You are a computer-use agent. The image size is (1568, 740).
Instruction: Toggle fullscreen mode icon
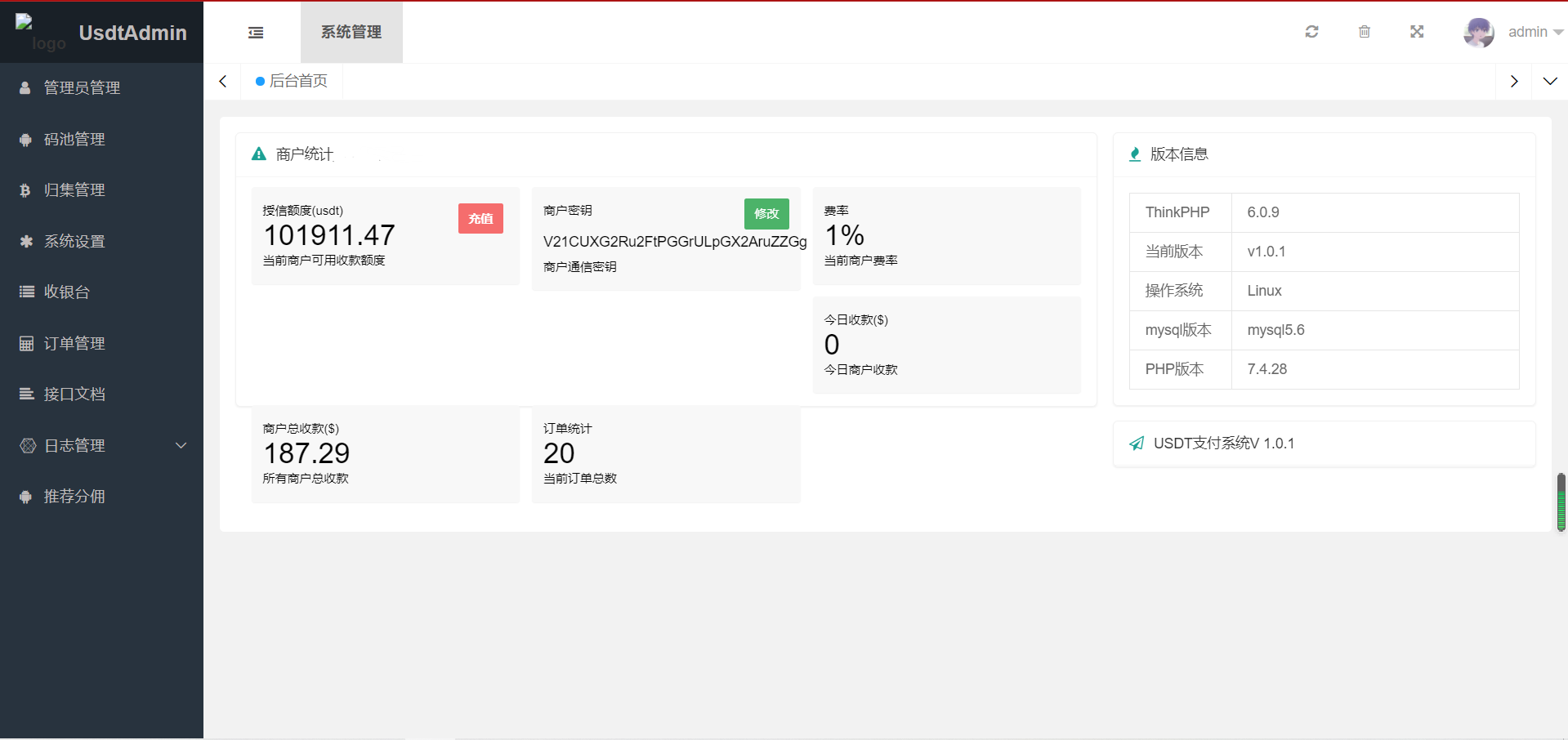coord(1416,32)
